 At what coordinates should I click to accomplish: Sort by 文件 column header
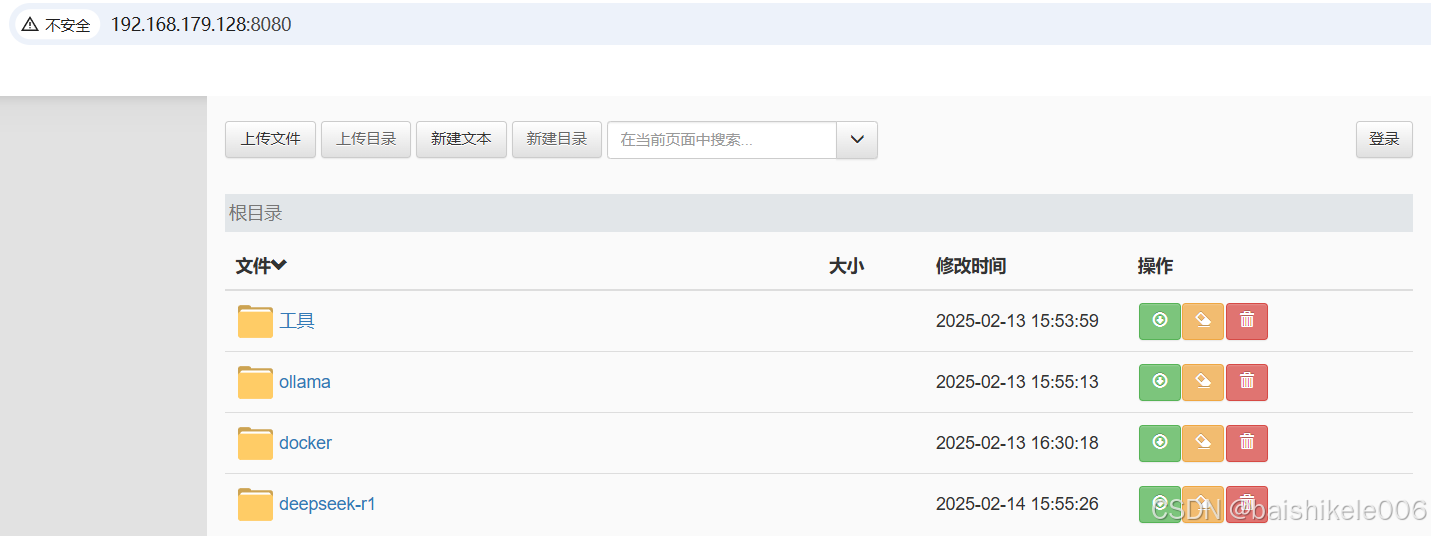(261, 266)
